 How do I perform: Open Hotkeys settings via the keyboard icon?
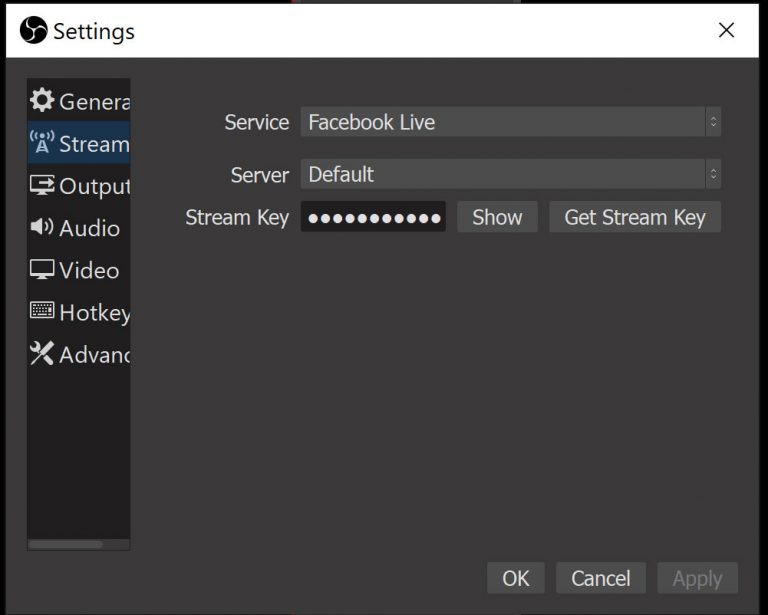pyautogui.click(x=42, y=312)
